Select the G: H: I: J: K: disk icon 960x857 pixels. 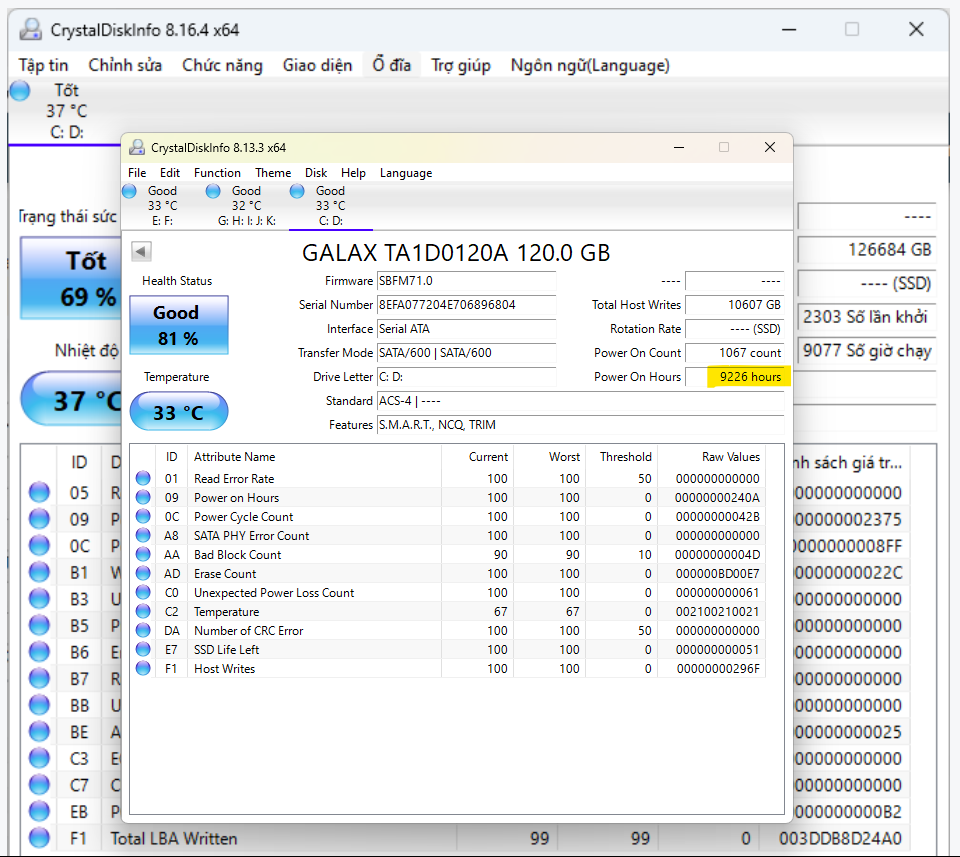coord(213,191)
